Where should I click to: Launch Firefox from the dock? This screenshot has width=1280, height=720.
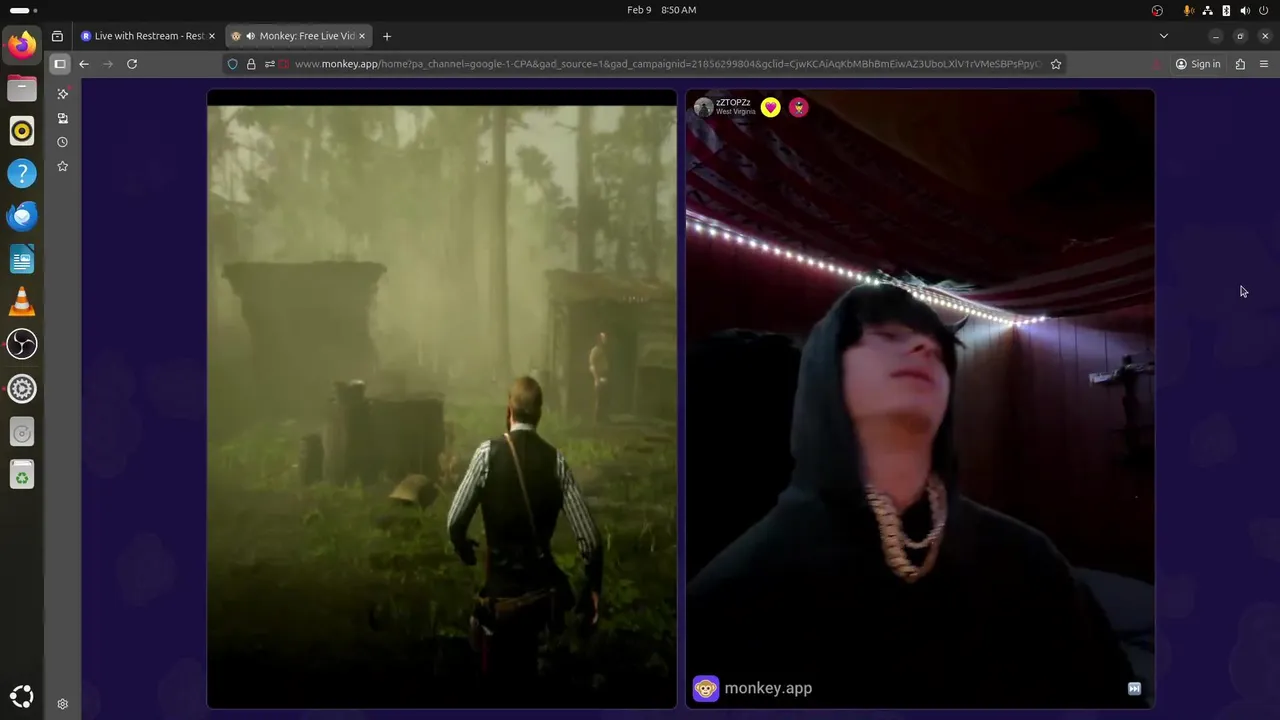pos(22,45)
